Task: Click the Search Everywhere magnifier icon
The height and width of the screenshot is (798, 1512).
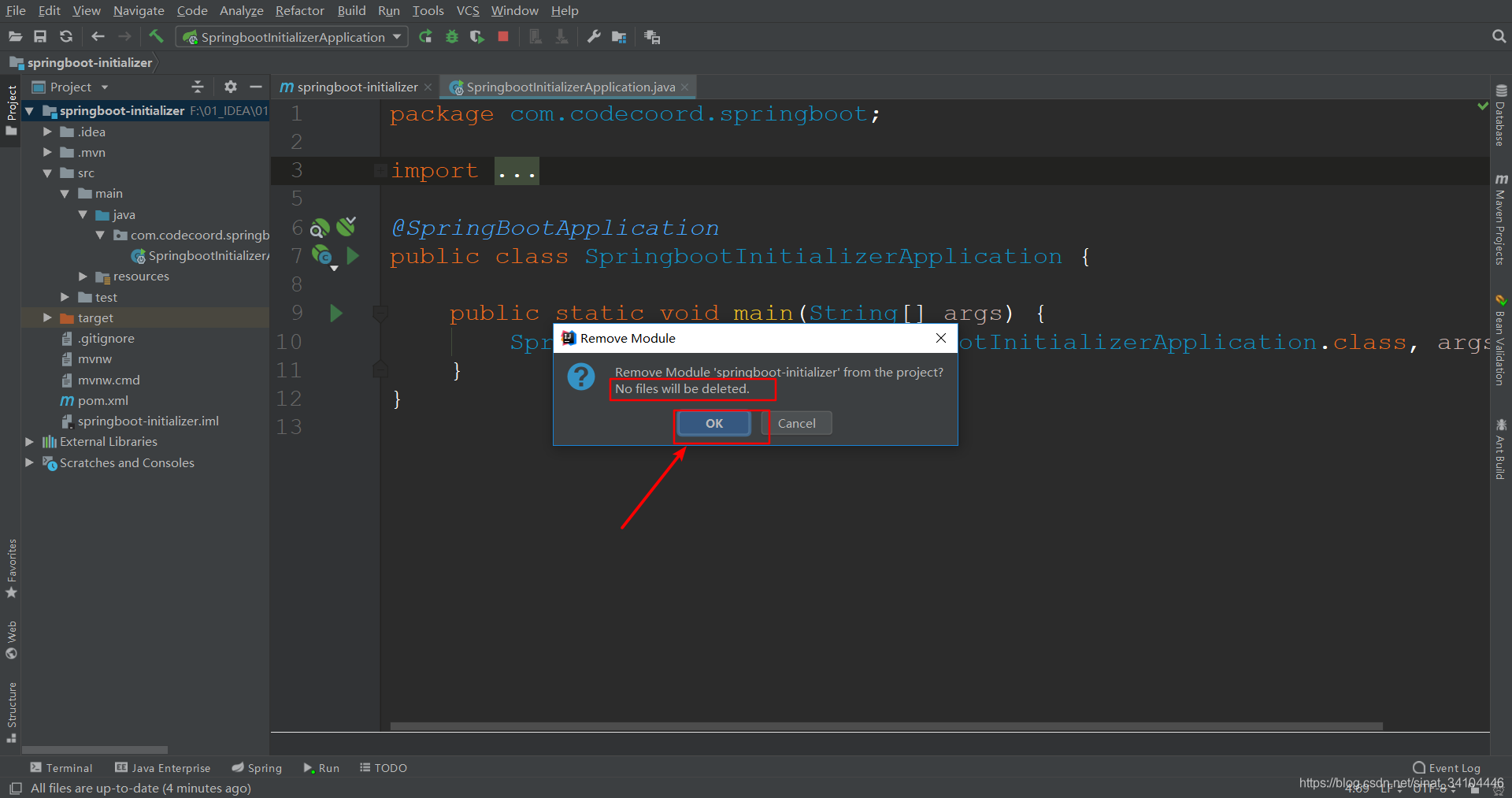Action: coord(1499,36)
